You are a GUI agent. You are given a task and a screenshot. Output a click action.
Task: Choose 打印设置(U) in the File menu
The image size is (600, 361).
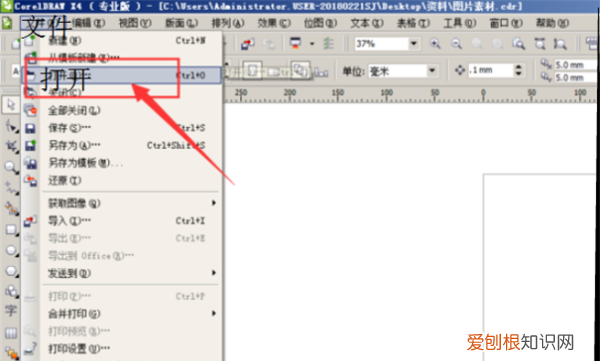click(122, 348)
